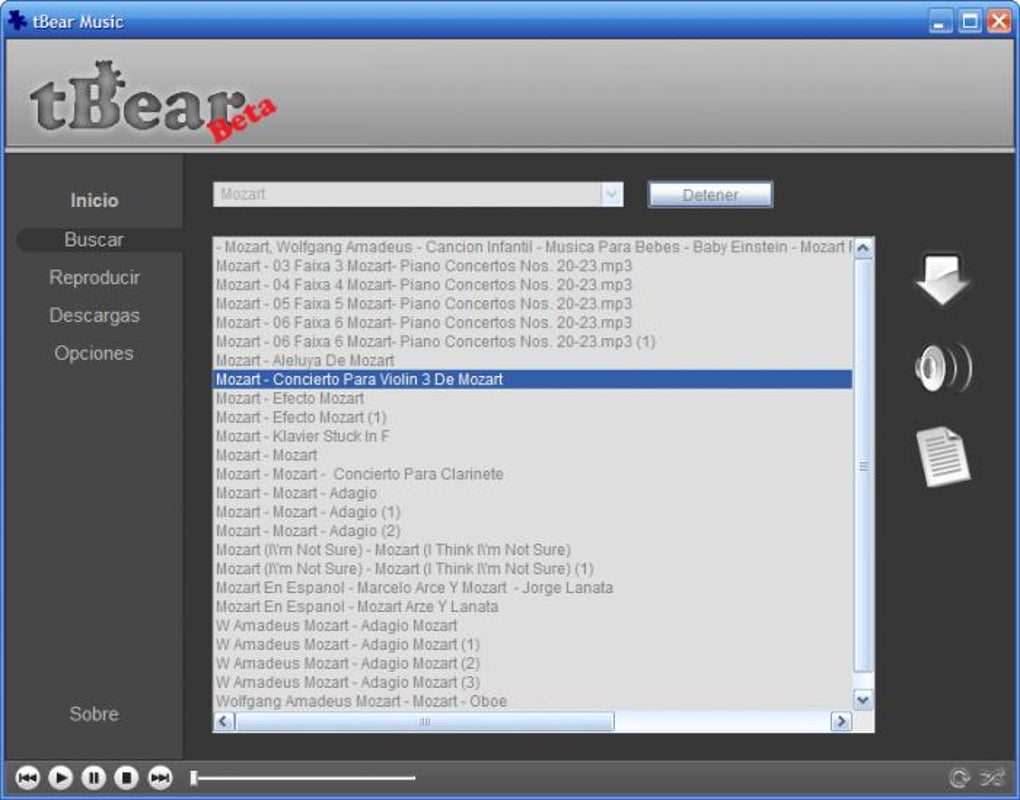
Task: Open the Sobre page
Action: (93, 714)
